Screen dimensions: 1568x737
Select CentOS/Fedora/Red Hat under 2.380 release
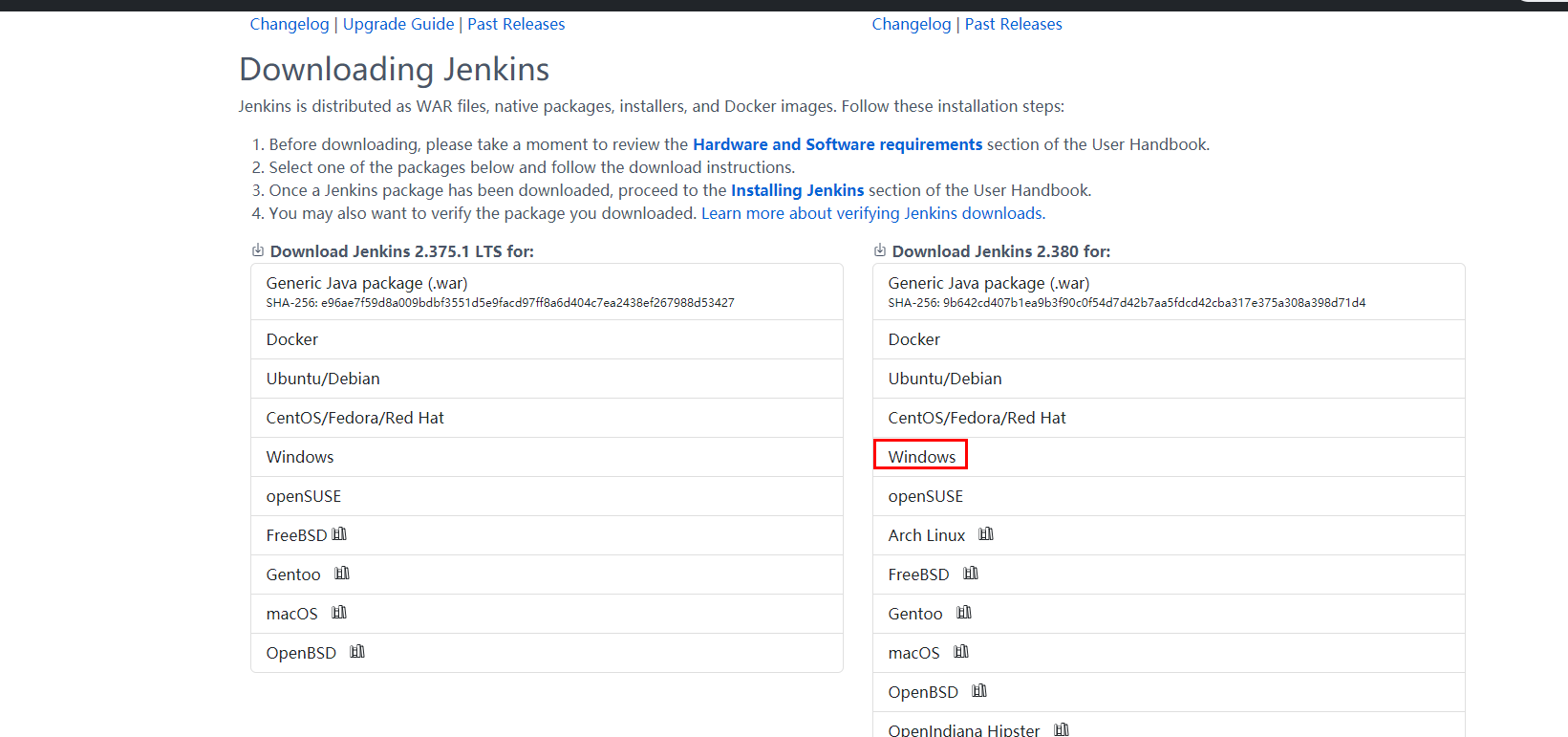click(x=1169, y=418)
